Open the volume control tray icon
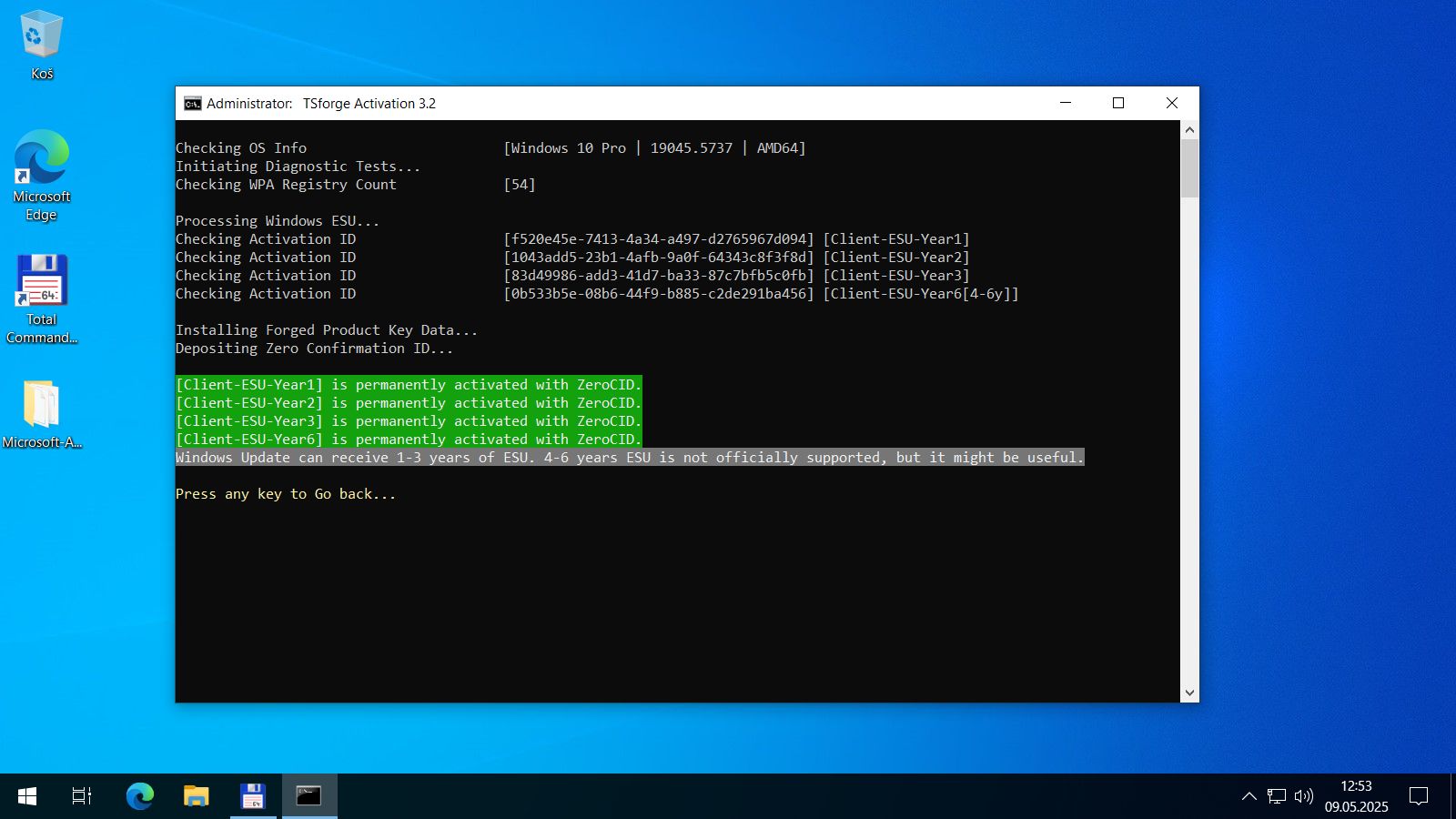This screenshot has width=1456, height=819. coord(1304,796)
